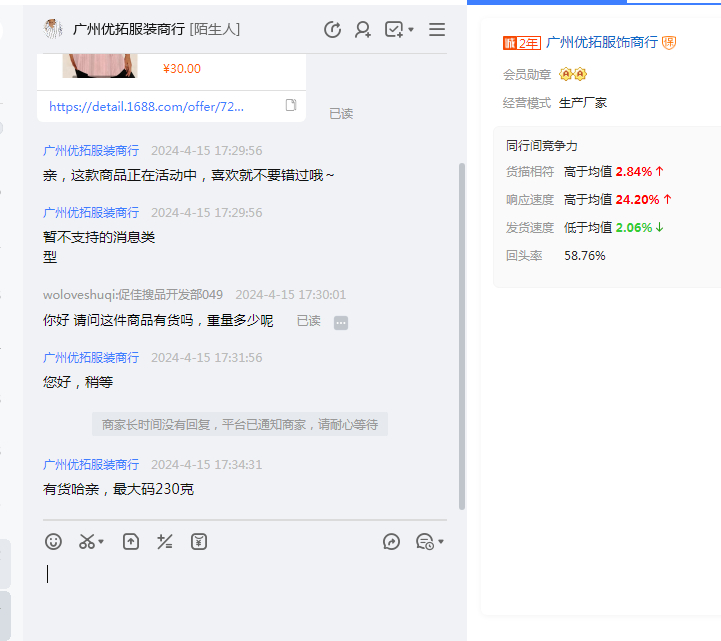Click chat title 广州优拓服装商行 [陌生人]

[156, 29]
